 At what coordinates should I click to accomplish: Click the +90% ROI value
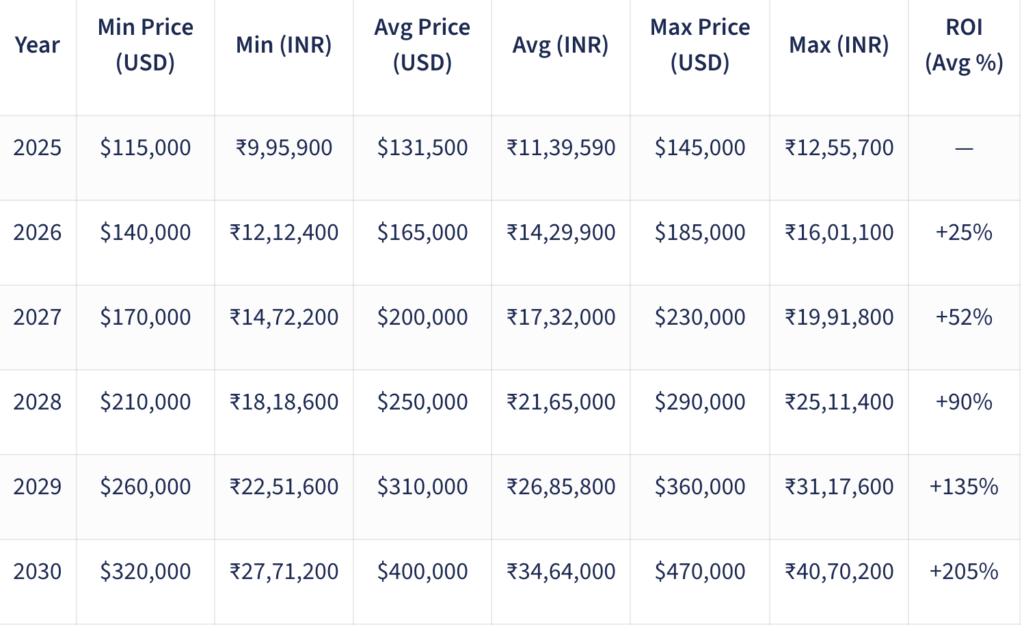964,402
